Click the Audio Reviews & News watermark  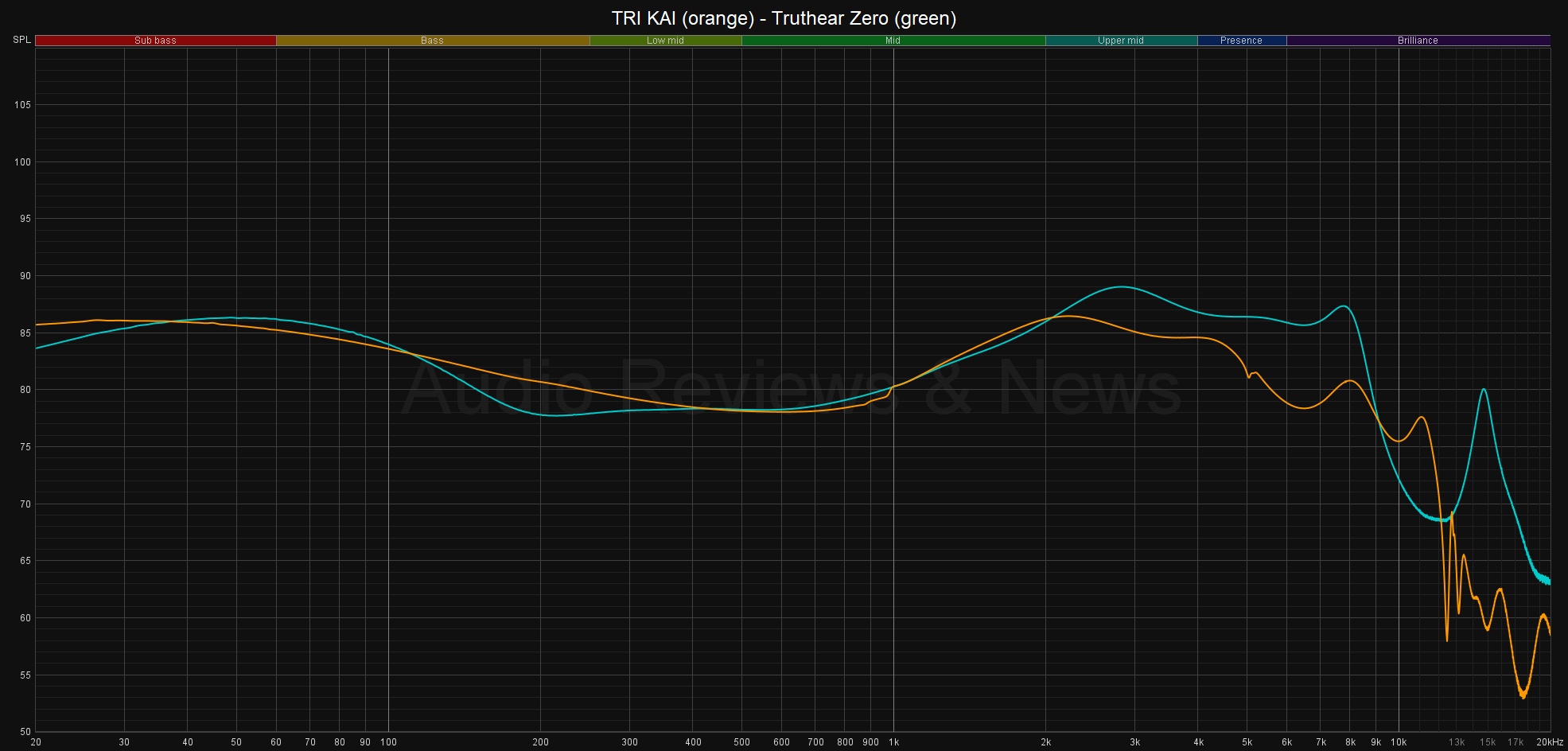point(792,387)
